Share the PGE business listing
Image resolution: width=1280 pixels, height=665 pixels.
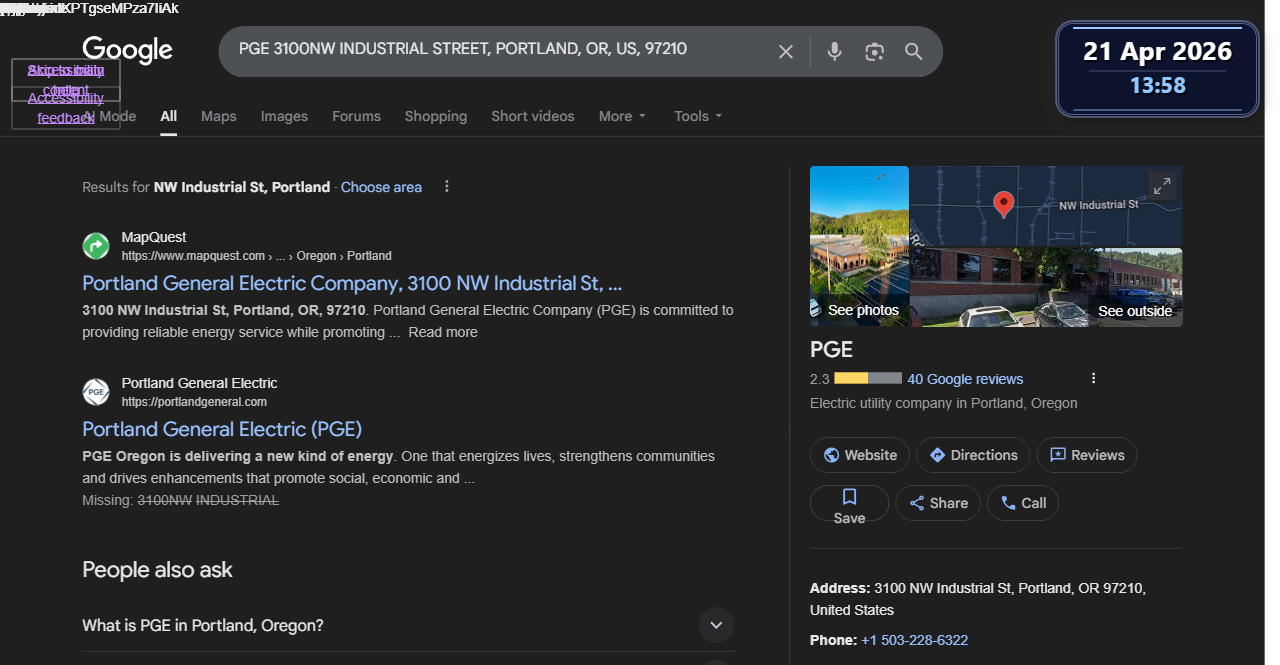(x=938, y=503)
